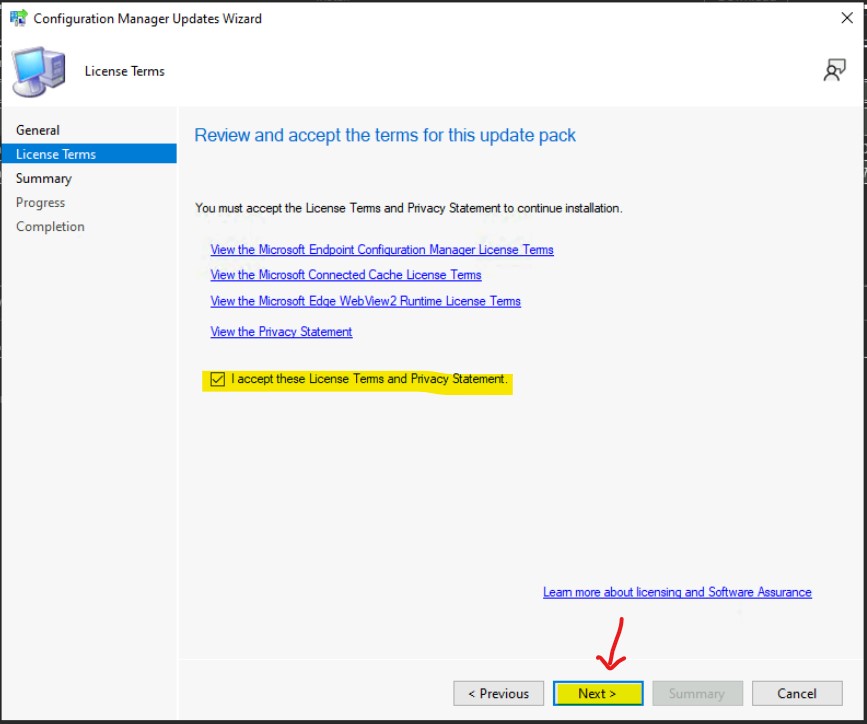This screenshot has height=724, width=867.
Task: Close the Configuration Manager Updates Wizard window
Action: pyautogui.click(x=847, y=18)
